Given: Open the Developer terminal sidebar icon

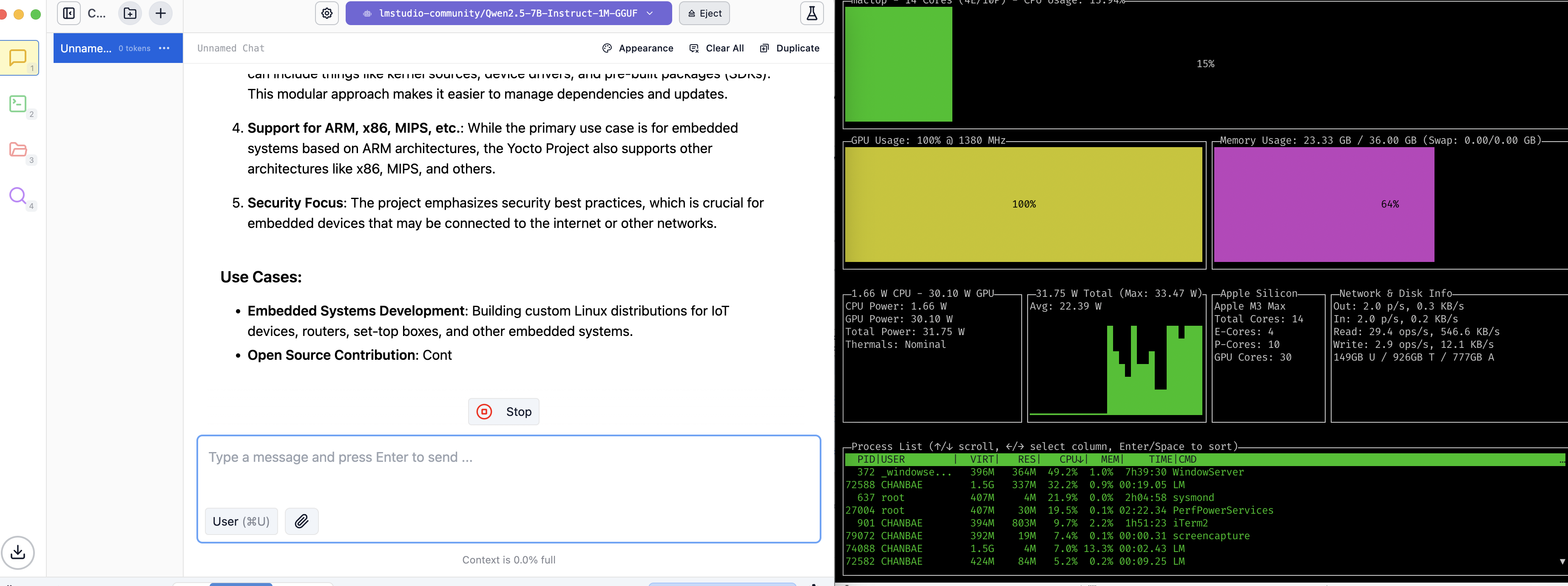Looking at the screenshot, I should 18,104.
